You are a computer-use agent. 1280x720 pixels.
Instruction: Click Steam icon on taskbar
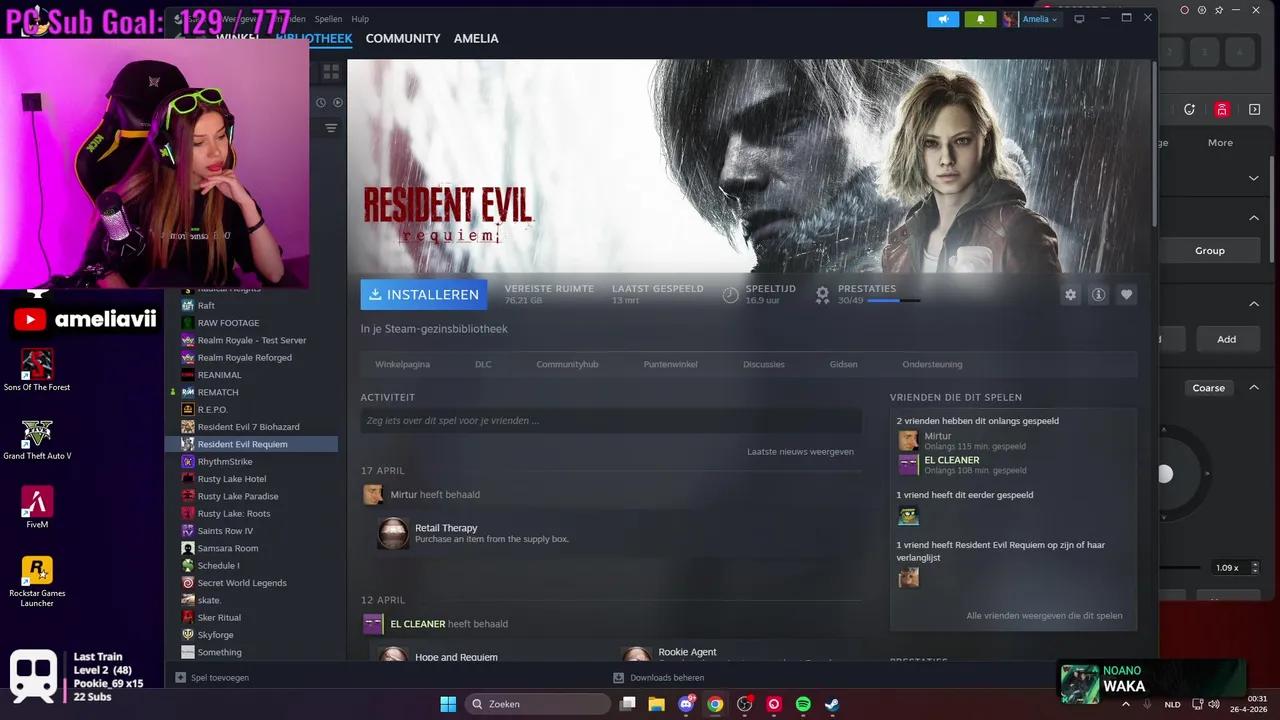coord(832,704)
